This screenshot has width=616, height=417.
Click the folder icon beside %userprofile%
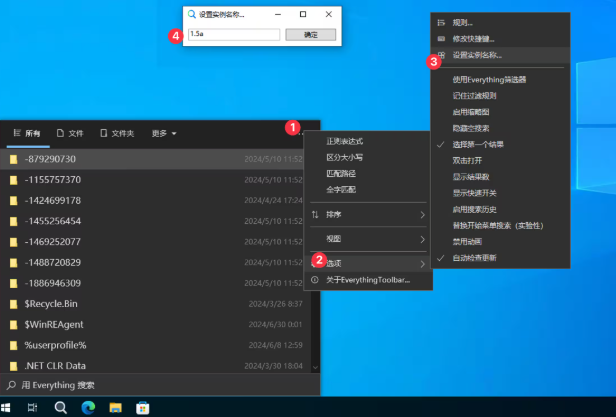14,345
